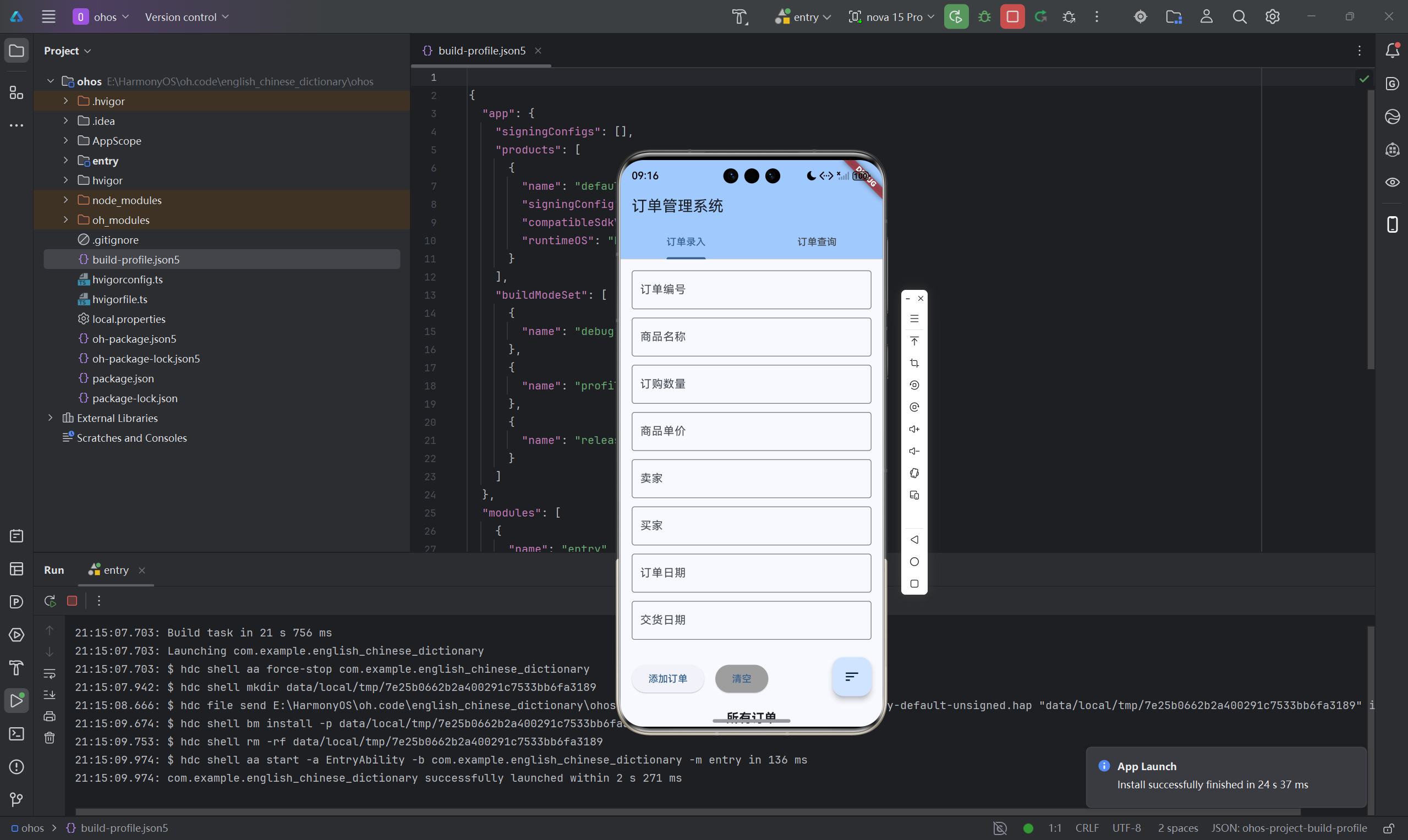Toggle scroll to end in Run console
Screen dimensions: 1408x840
(50, 695)
